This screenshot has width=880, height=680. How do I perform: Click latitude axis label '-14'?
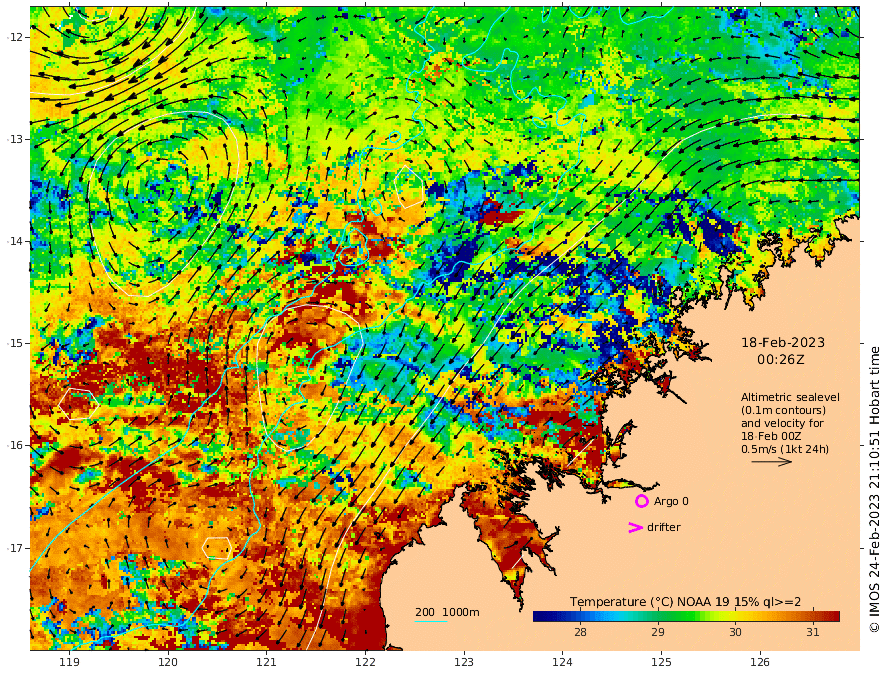pos(15,241)
